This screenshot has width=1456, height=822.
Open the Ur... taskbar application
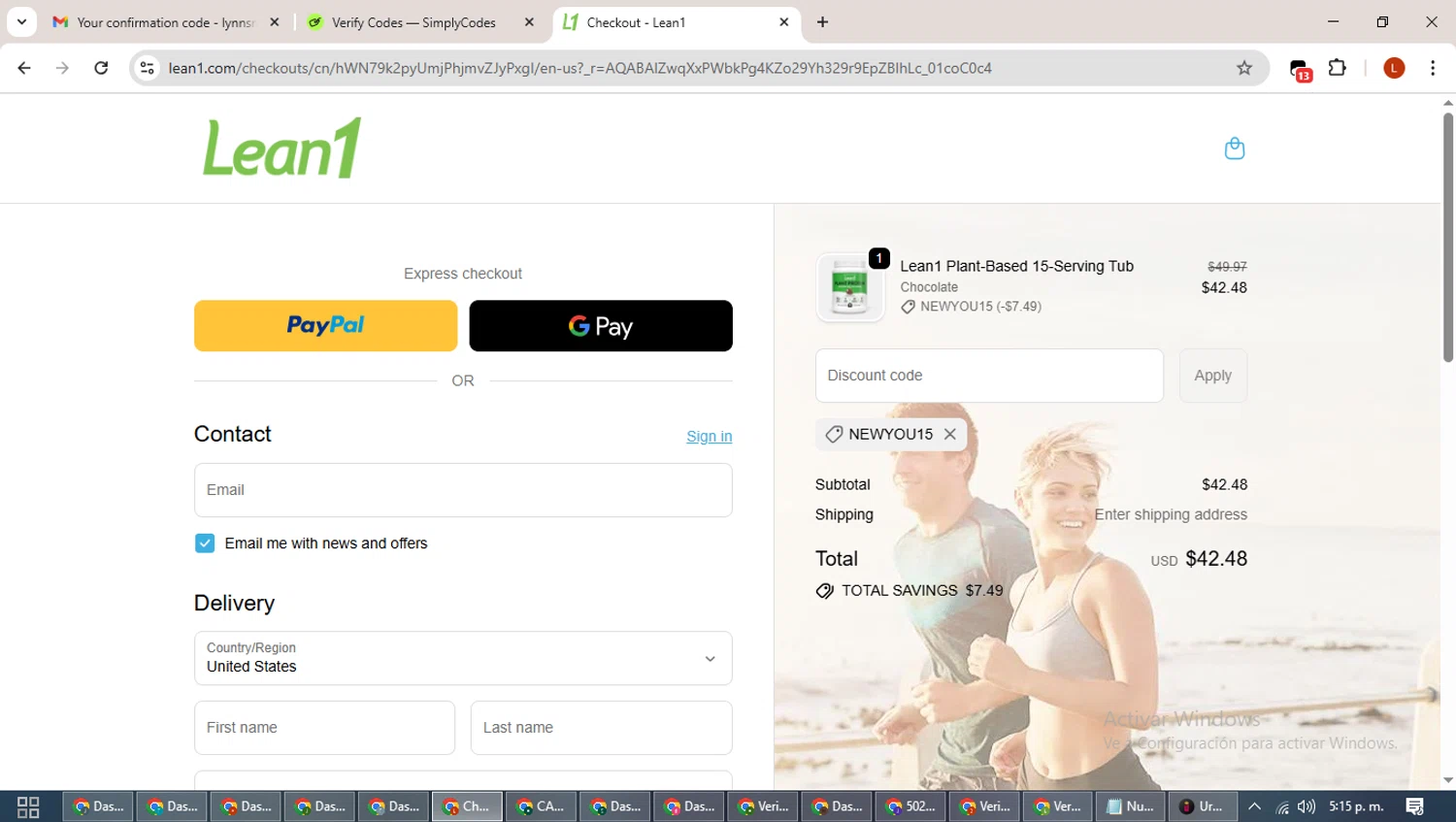click(x=1202, y=806)
